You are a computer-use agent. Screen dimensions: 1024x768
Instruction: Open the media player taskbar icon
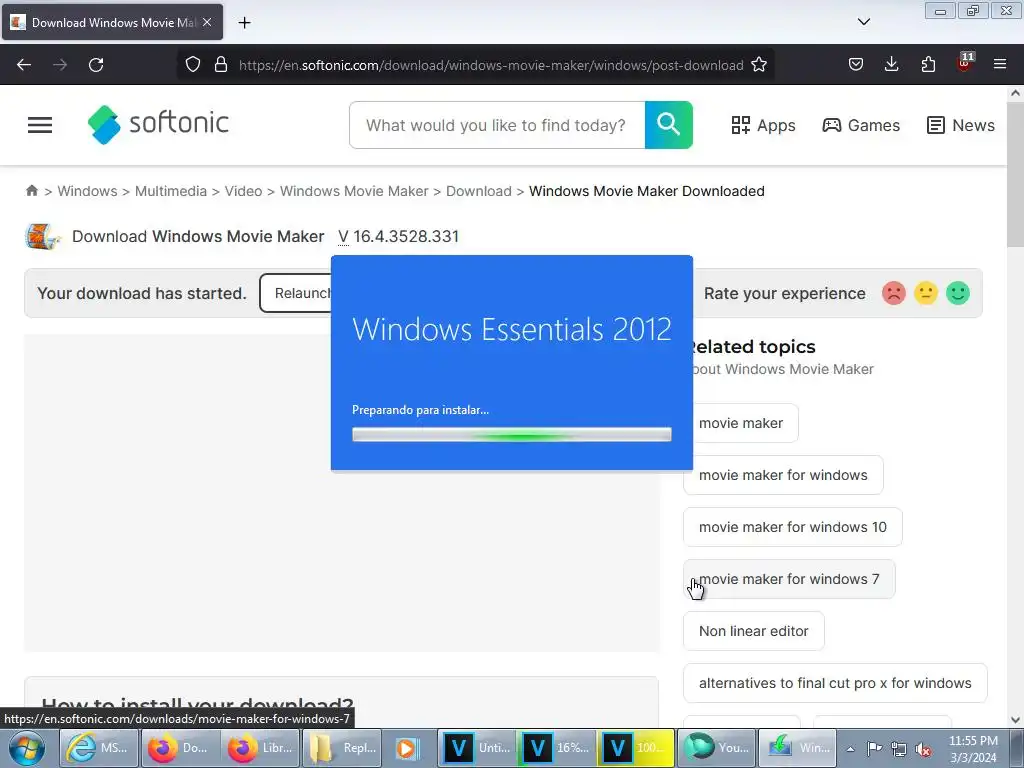pyautogui.click(x=408, y=748)
